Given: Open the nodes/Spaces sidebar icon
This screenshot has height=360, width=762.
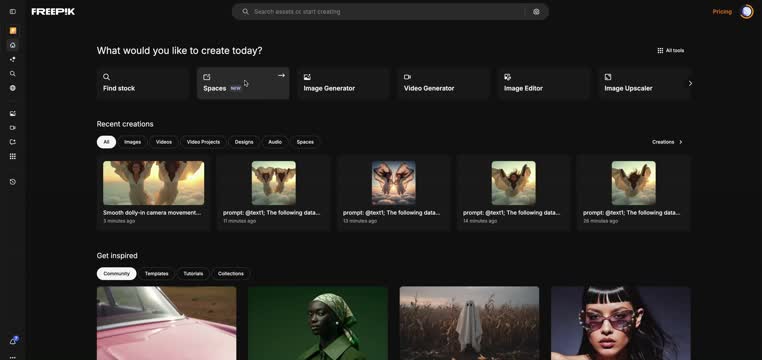Looking at the screenshot, I should (x=13, y=59).
